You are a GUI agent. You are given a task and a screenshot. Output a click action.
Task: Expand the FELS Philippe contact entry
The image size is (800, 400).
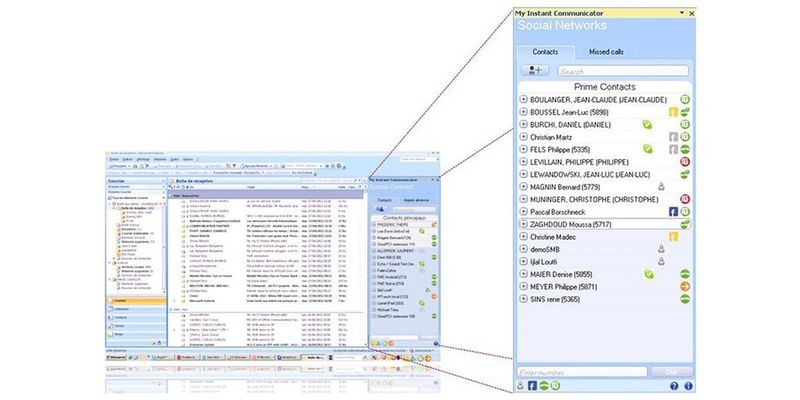point(523,149)
